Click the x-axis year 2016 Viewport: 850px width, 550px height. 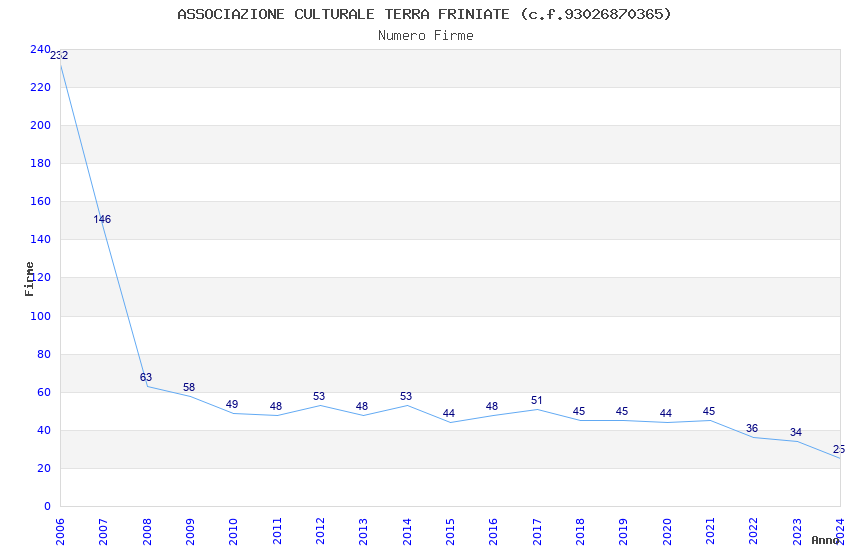(x=493, y=532)
